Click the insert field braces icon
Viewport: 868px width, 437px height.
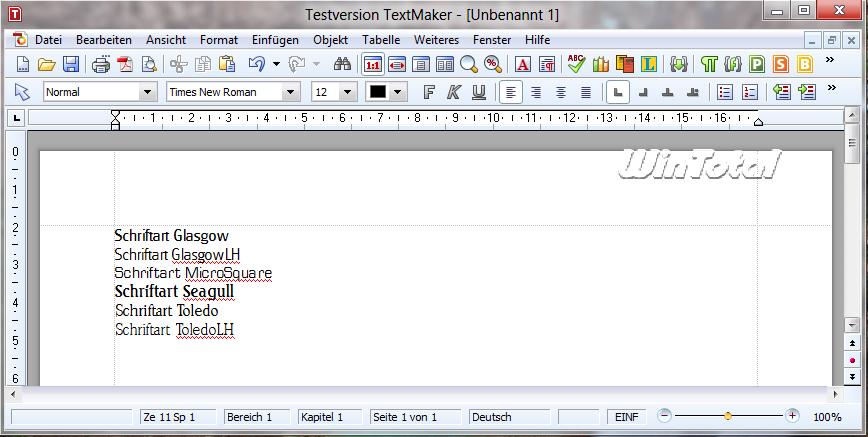coord(678,64)
